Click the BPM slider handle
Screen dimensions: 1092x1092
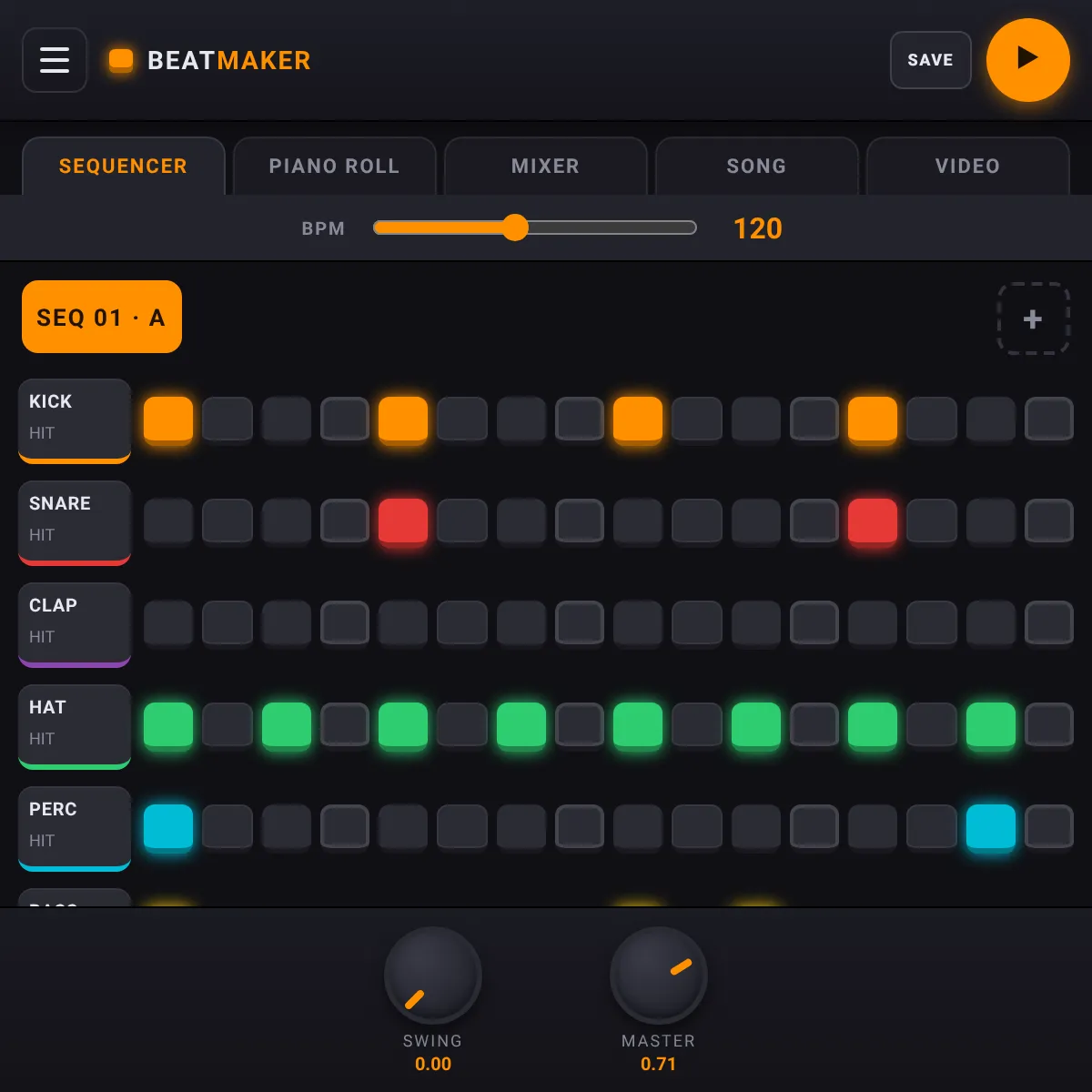[515, 227]
